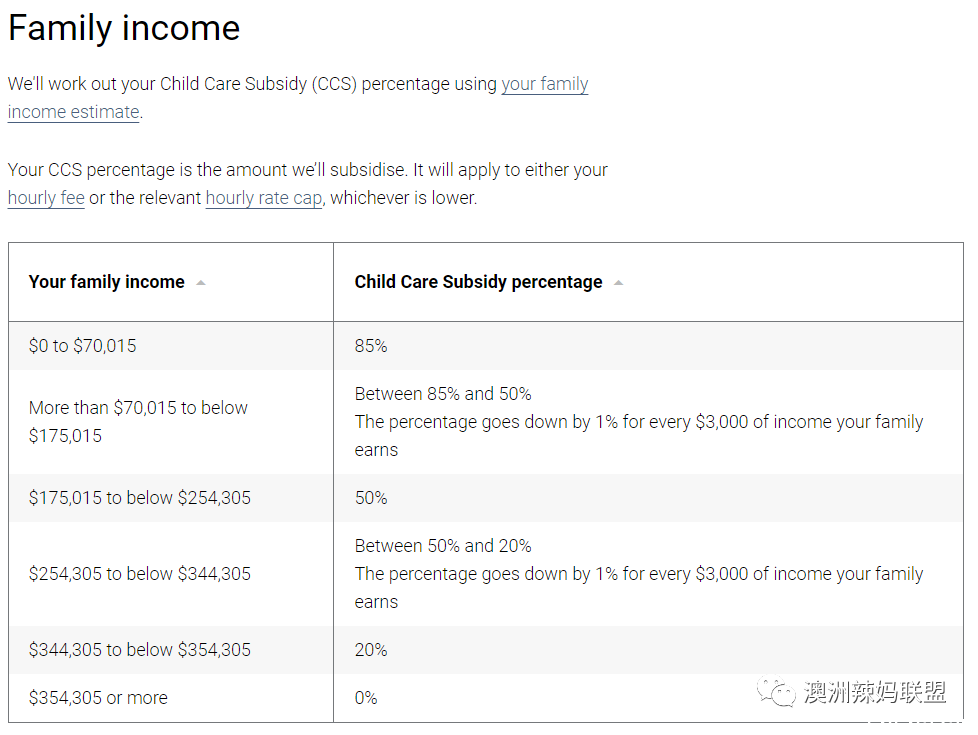The height and width of the screenshot is (735, 978).
Task: Click the 'Between 50% and 20%' text
Action: pos(443,546)
